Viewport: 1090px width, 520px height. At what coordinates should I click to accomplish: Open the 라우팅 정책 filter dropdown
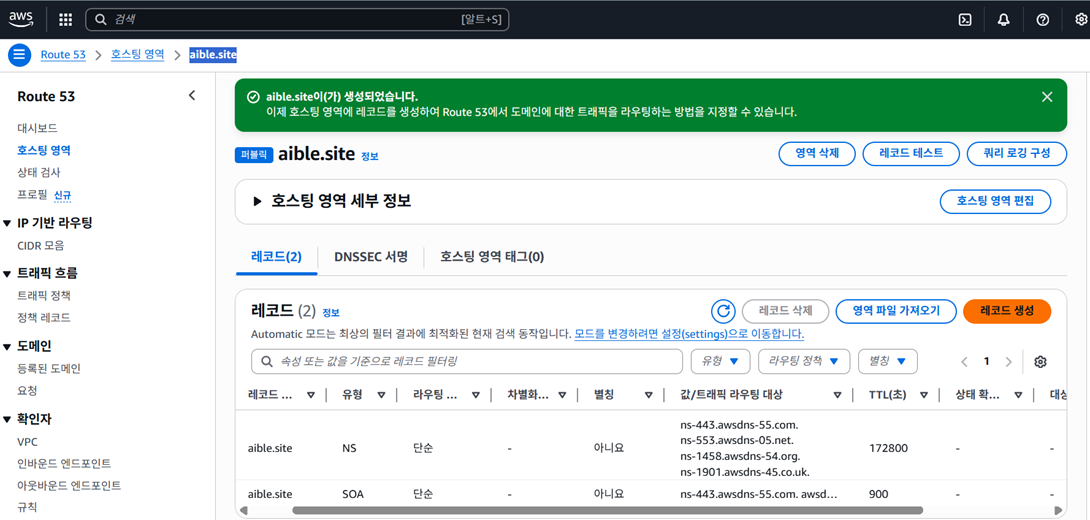click(805, 361)
